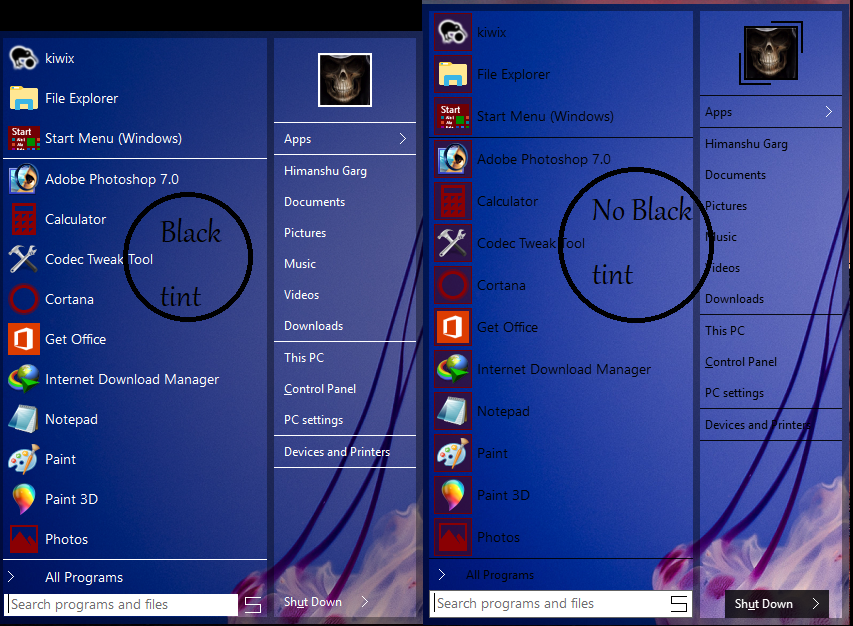The width and height of the screenshot is (853, 626).
Task: Open Notepad icon in left menu
Action: tap(23, 419)
